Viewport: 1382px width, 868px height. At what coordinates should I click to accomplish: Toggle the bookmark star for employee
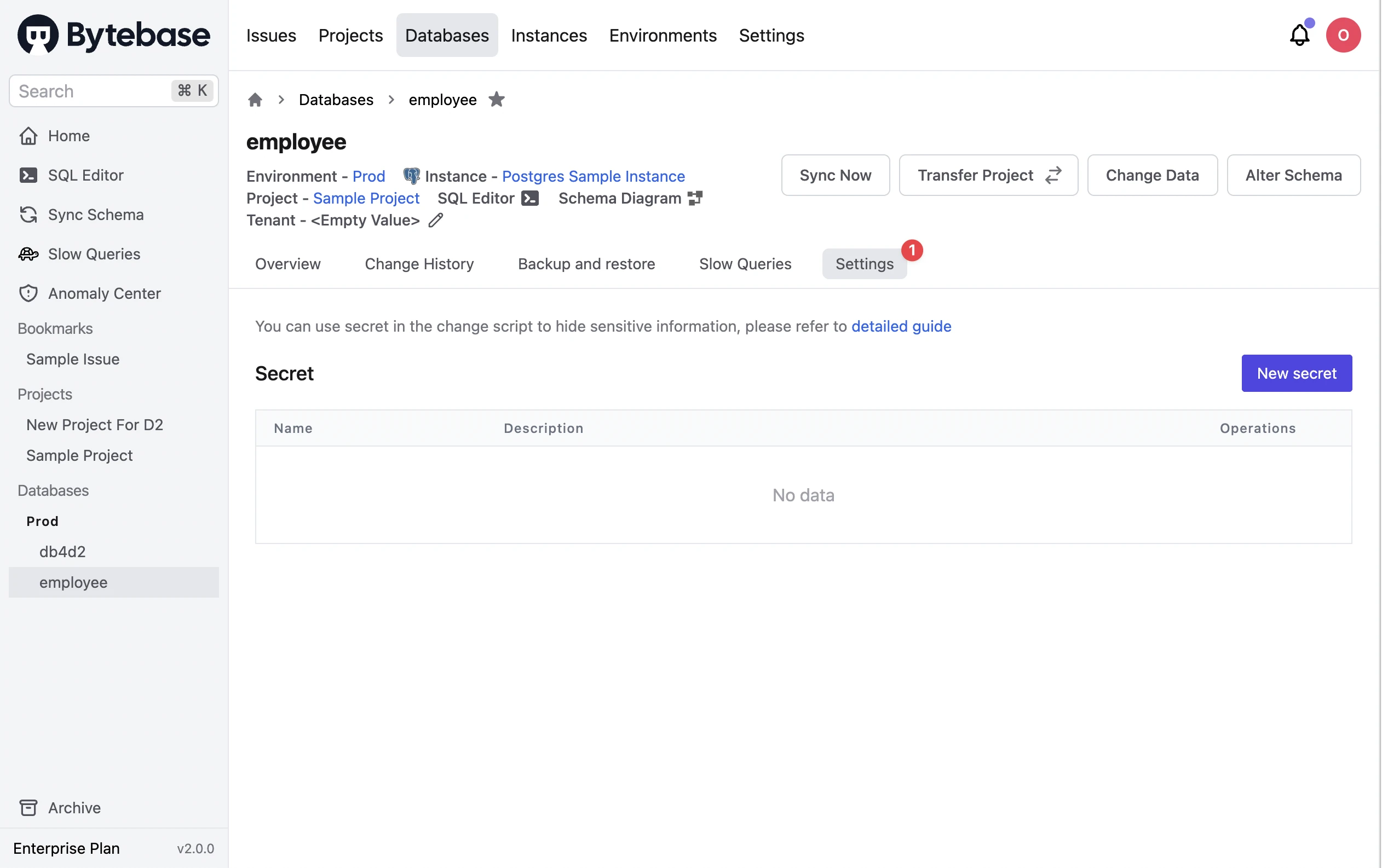coord(497,99)
